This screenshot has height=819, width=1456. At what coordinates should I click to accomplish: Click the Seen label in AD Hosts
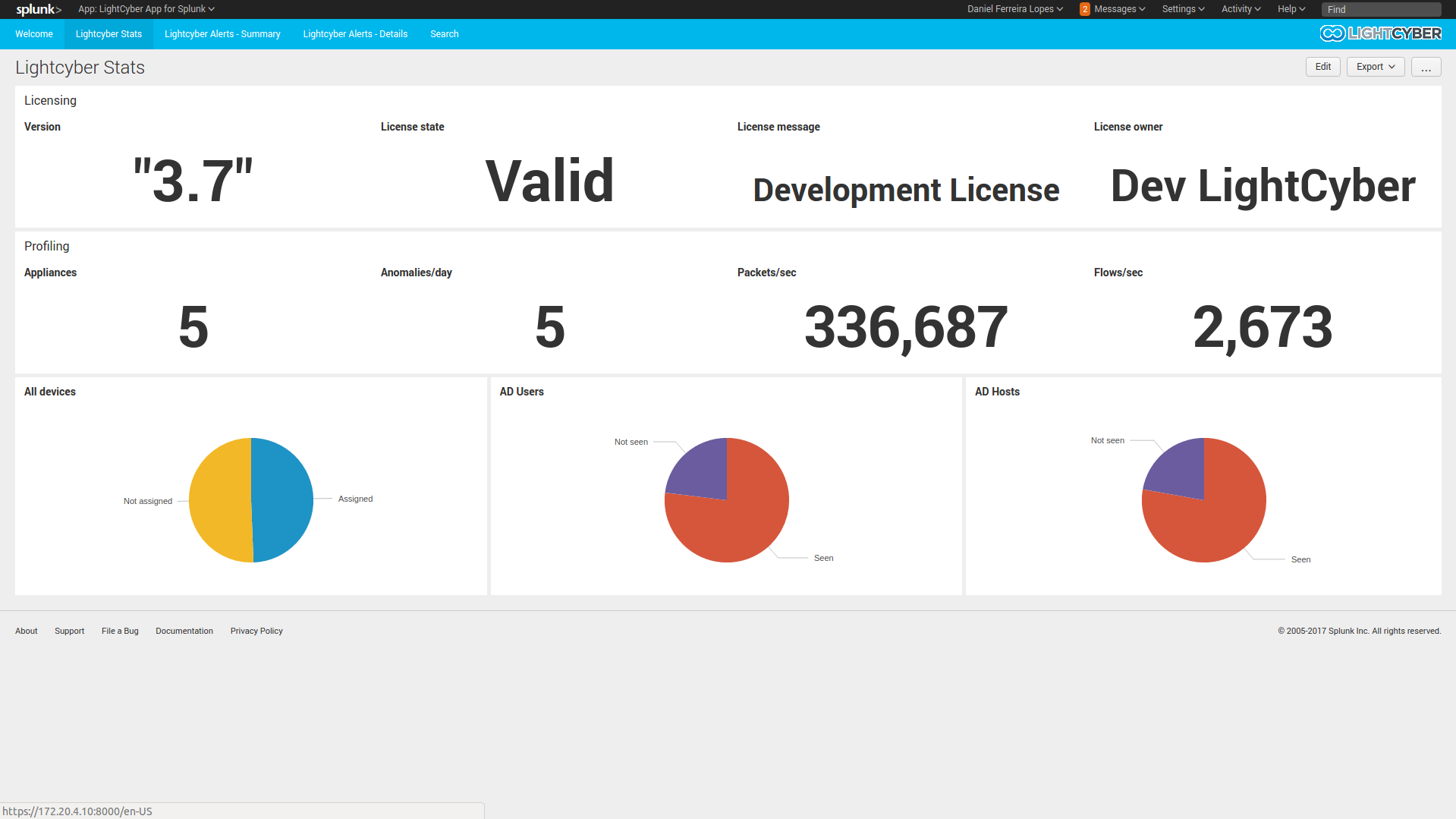tap(1300, 559)
